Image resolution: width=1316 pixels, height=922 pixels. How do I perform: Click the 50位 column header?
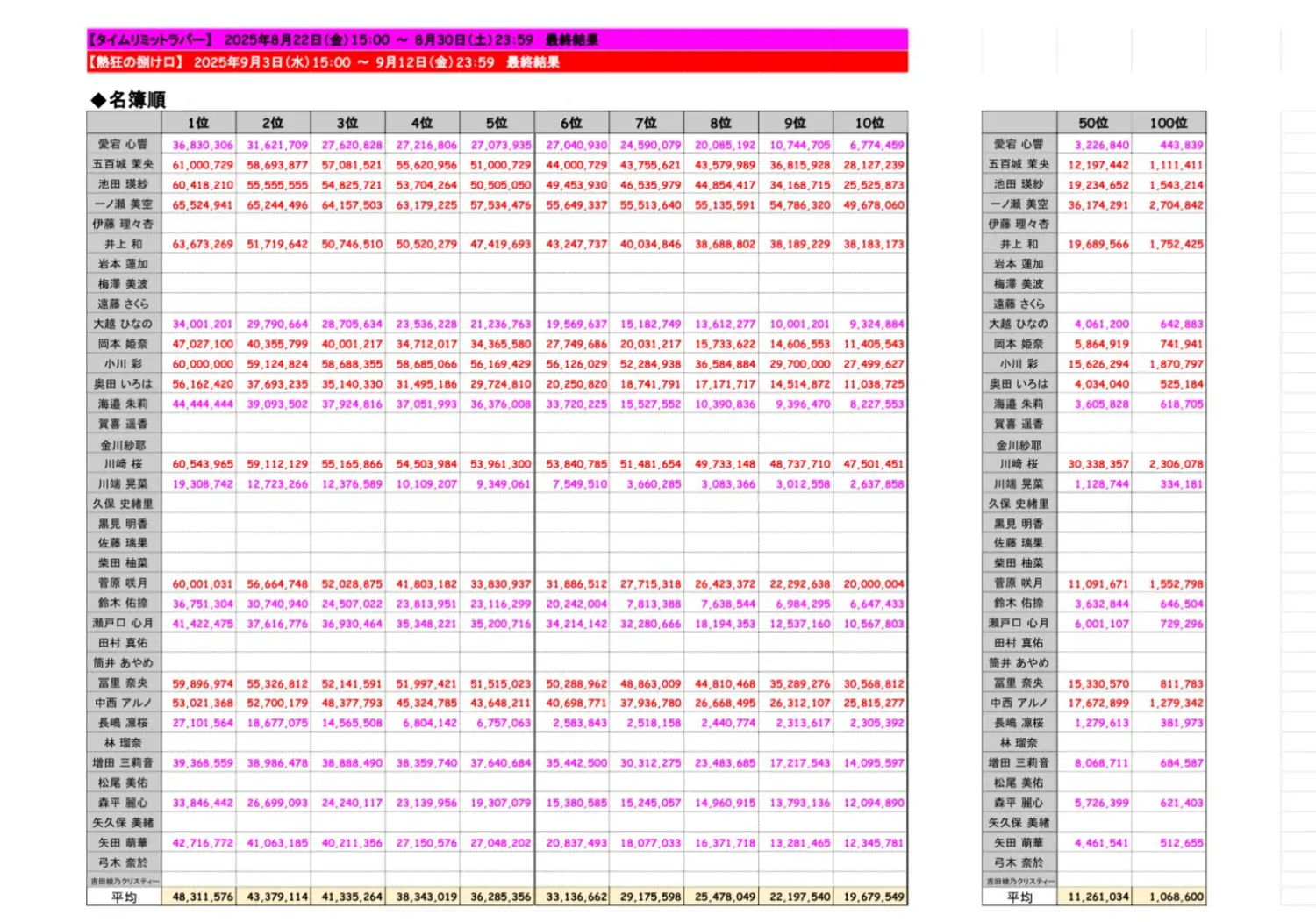coord(1093,123)
